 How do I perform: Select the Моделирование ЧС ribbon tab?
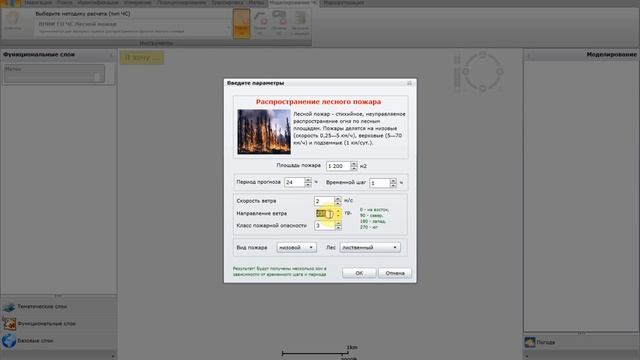click(x=294, y=3)
